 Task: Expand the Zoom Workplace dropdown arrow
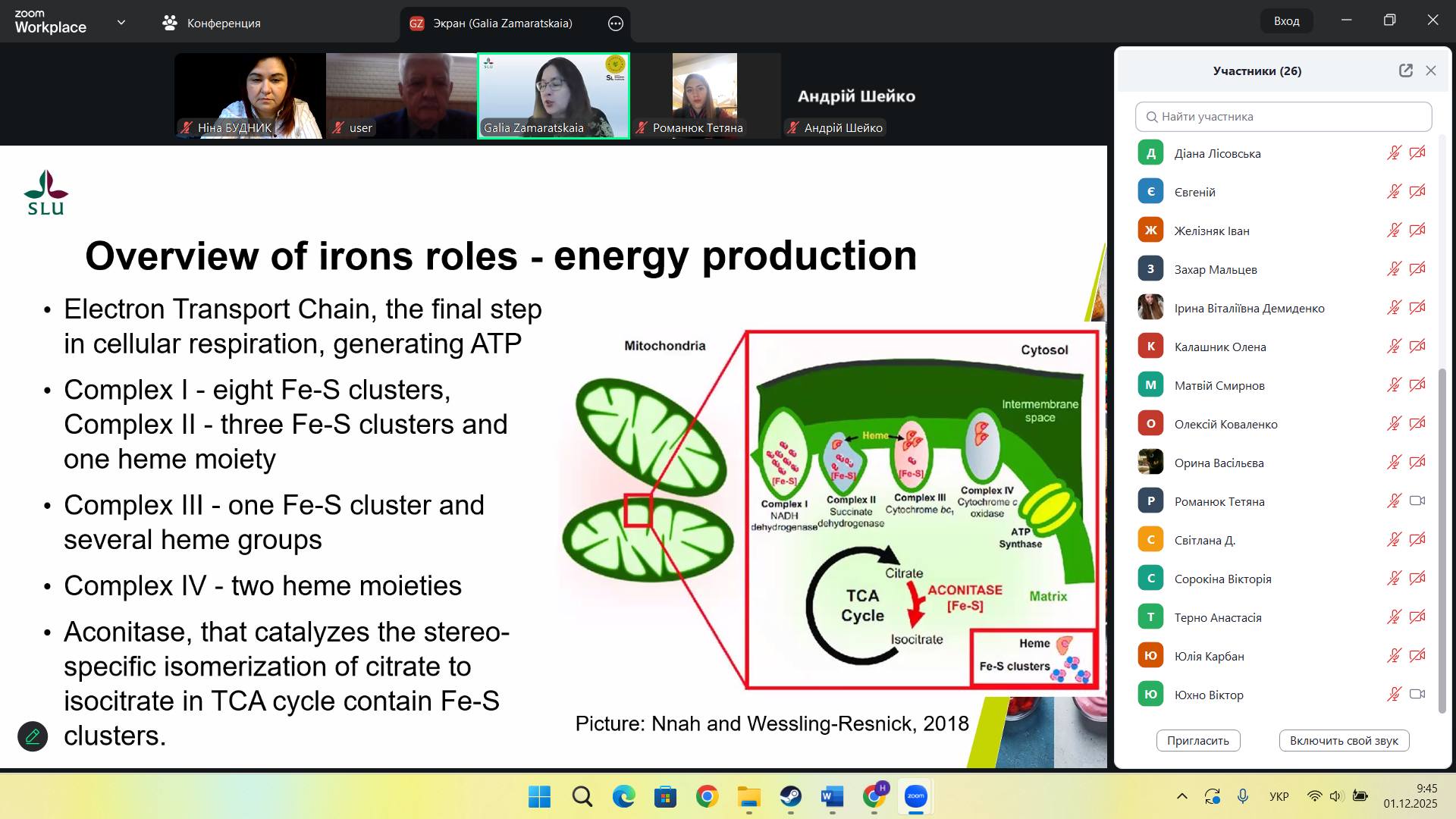click(121, 23)
